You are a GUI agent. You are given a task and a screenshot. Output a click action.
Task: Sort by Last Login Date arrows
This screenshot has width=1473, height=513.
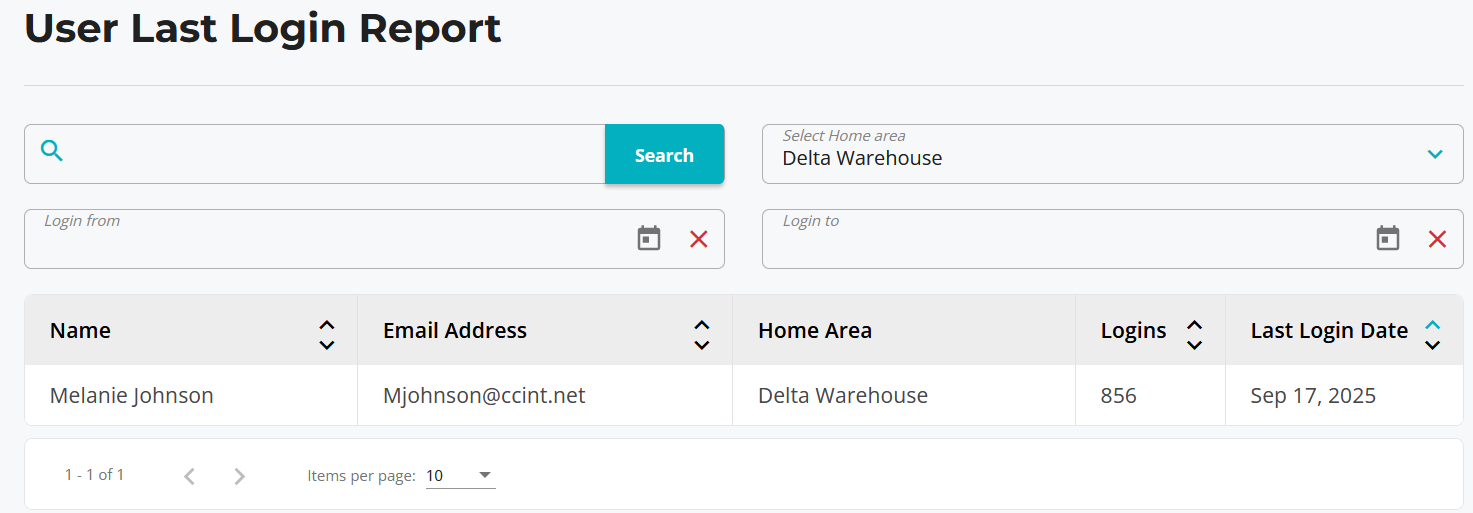tap(1432, 335)
